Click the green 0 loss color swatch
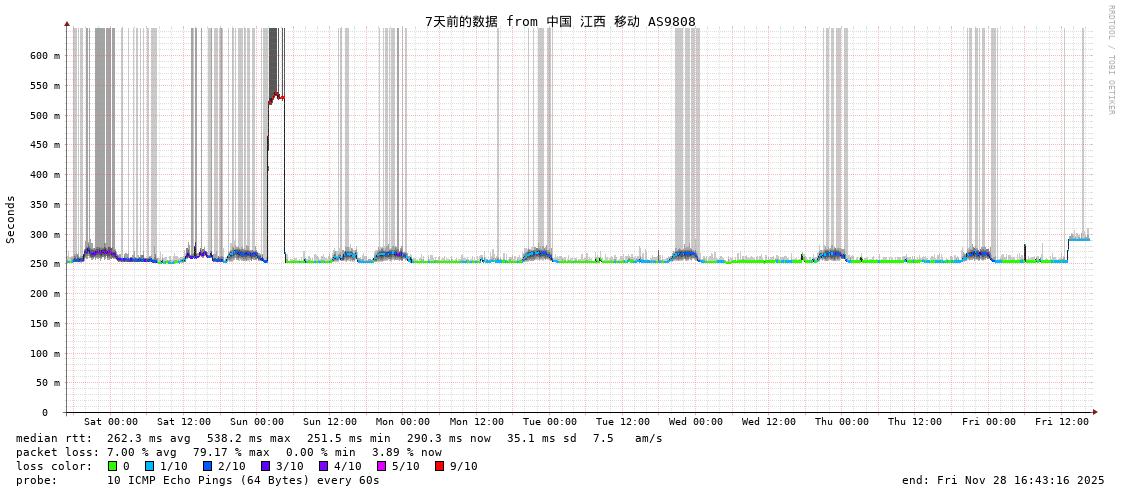Screen dimensions: 1121x494 point(112,466)
